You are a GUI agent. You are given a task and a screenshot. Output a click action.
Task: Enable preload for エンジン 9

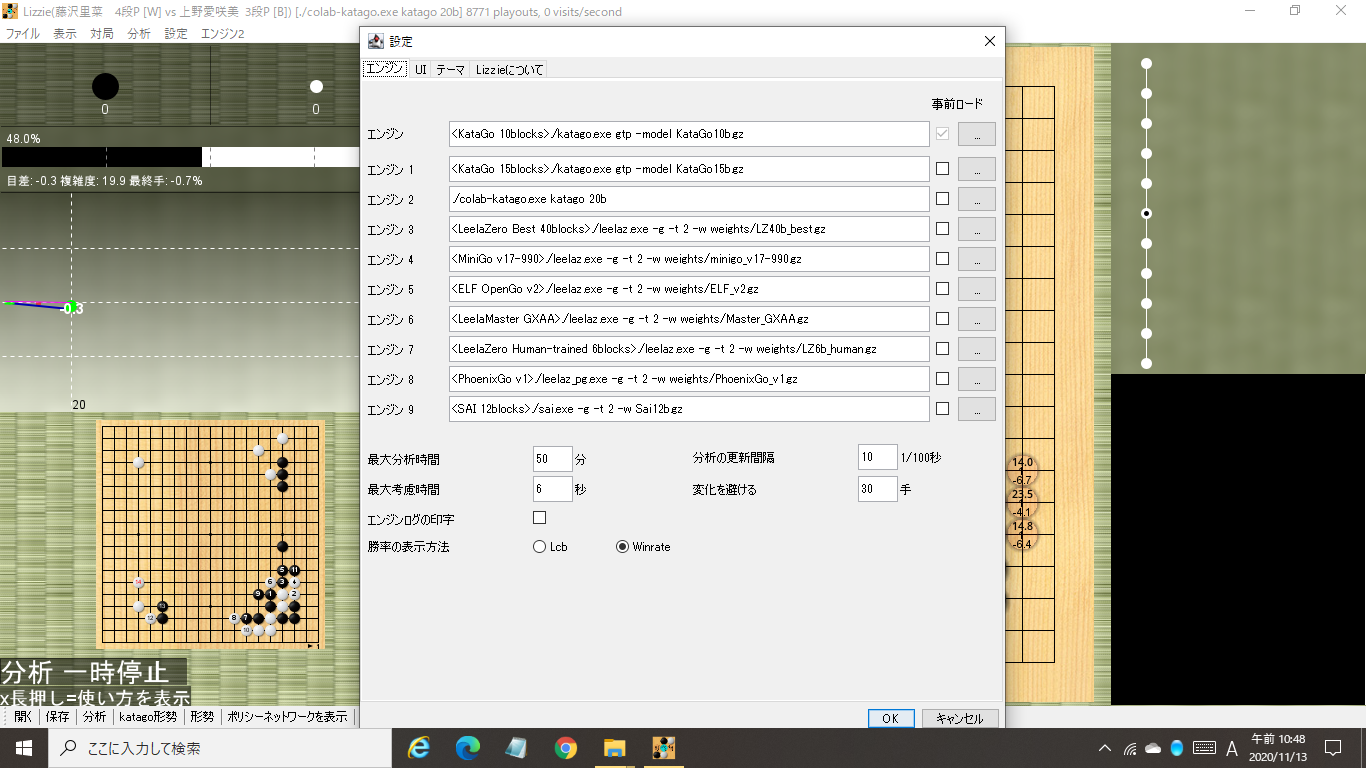(x=942, y=408)
